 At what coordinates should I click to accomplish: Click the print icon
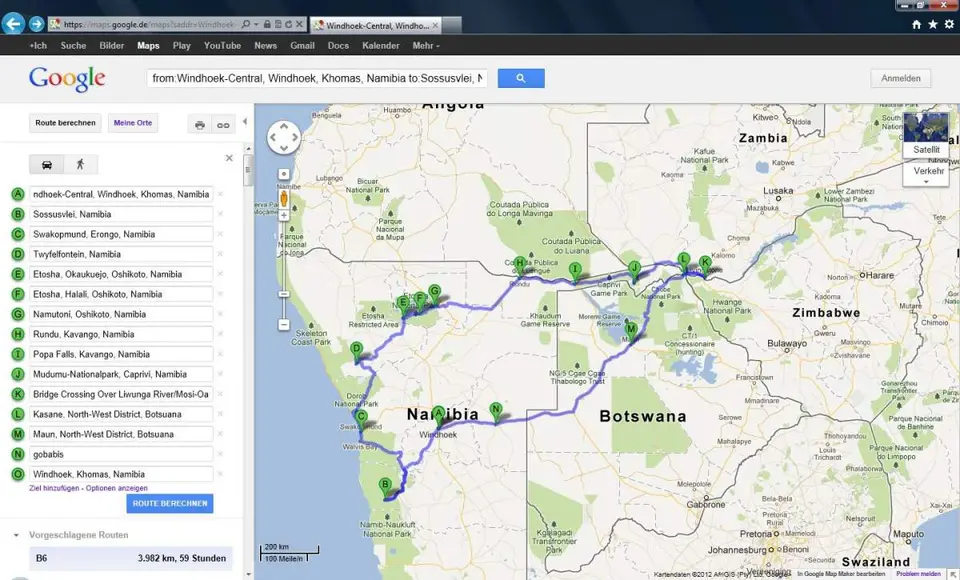point(200,125)
